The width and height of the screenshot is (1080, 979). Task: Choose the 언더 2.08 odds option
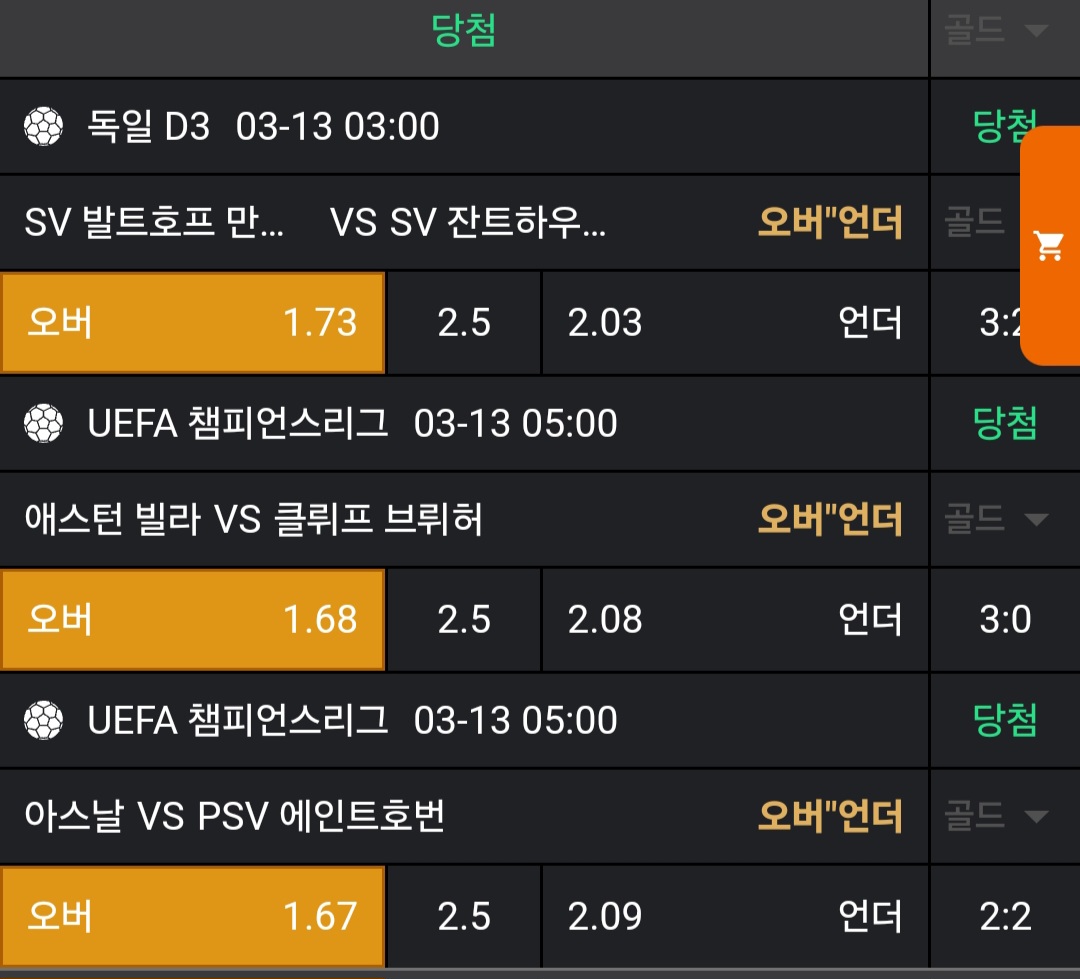point(735,620)
